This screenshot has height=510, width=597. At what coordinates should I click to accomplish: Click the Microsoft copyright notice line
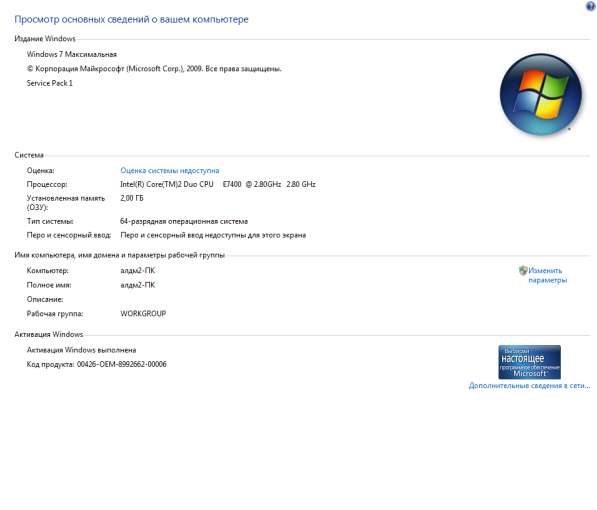pyautogui.click(x=154, y=69)
